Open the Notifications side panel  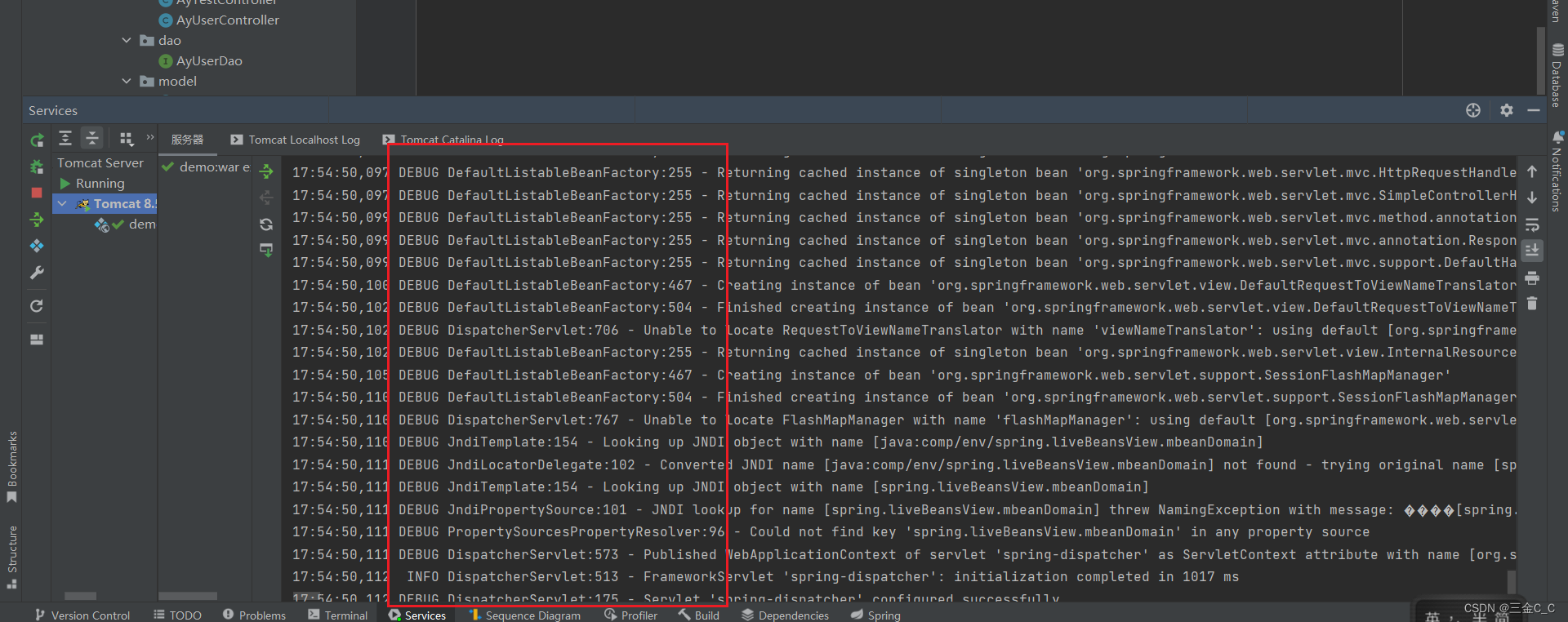point(1557,171)
